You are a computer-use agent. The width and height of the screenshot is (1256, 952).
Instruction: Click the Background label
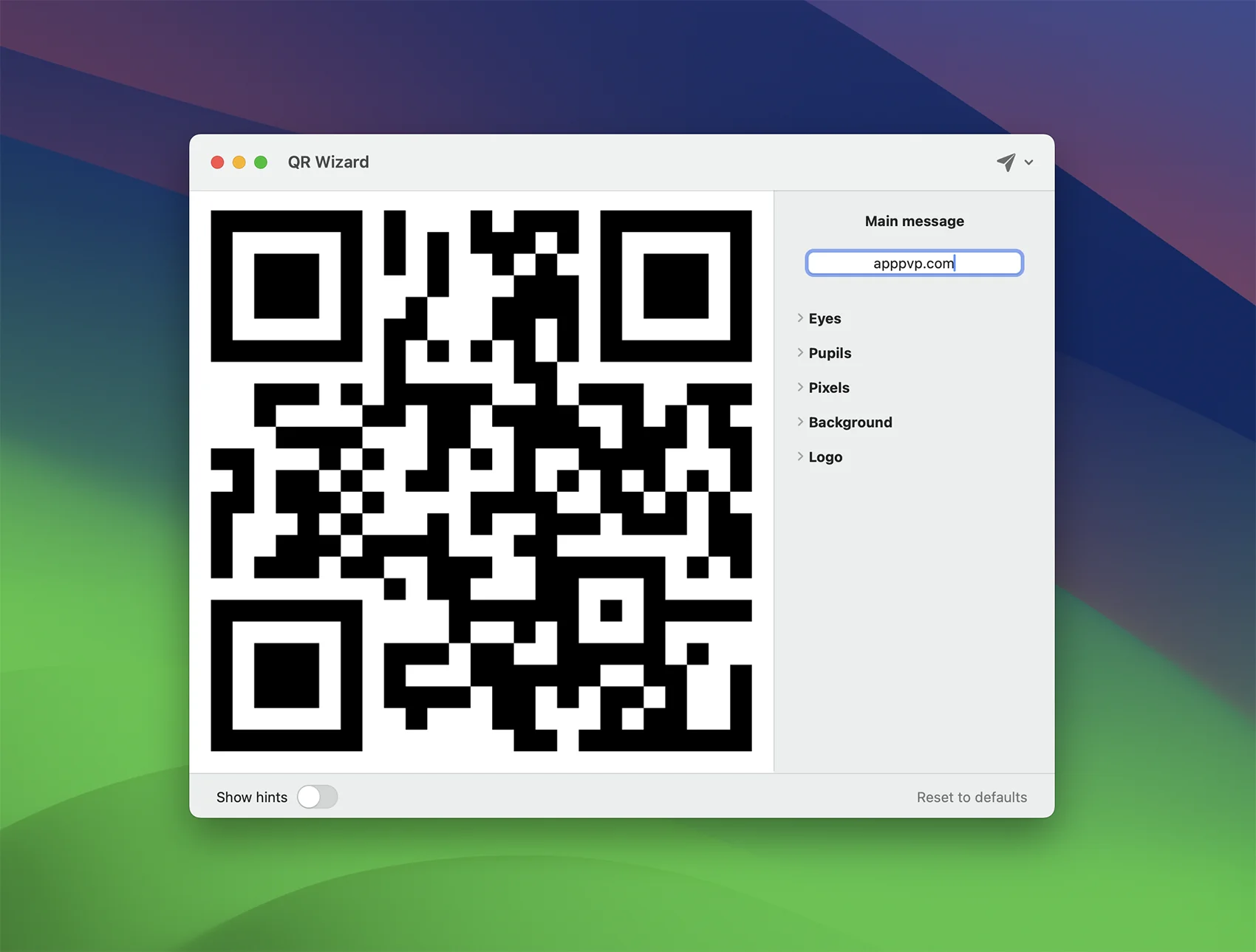point(850,422)
